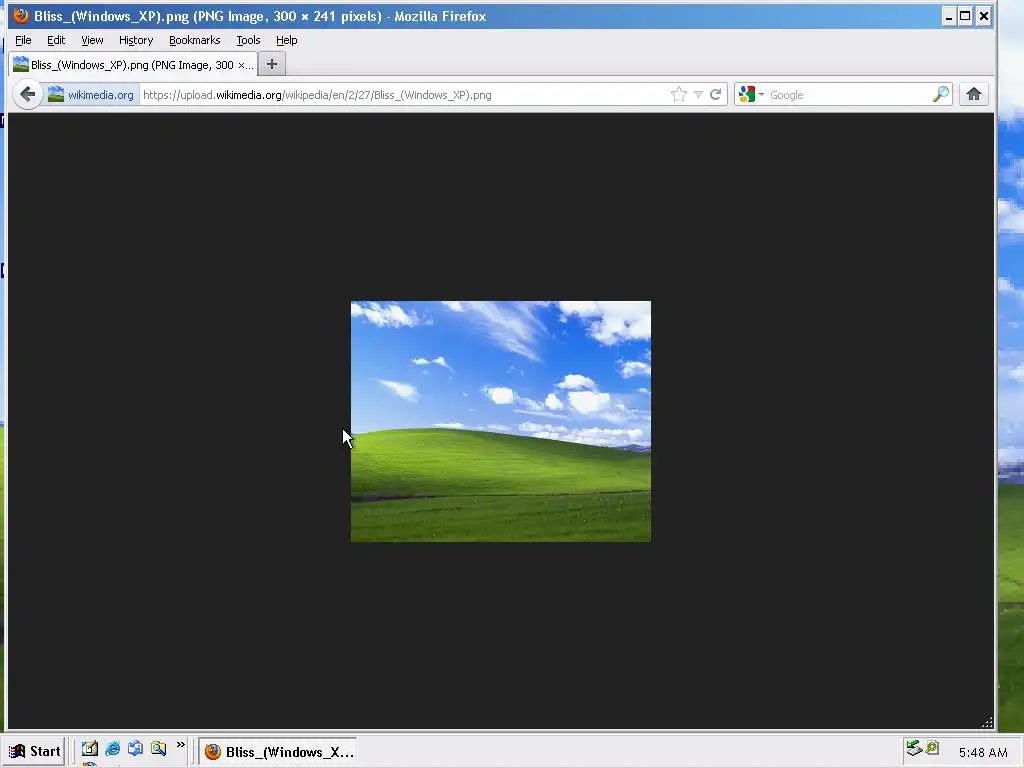The height and width of the screenshot is (768, 1024).
Task: Click the window resize grip
Action: 987,722
